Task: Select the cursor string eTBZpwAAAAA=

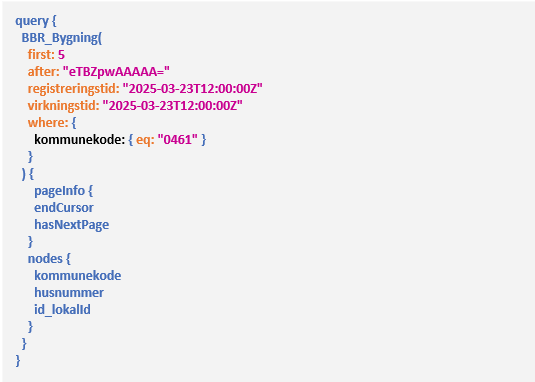Action: (x=116, y=72)
